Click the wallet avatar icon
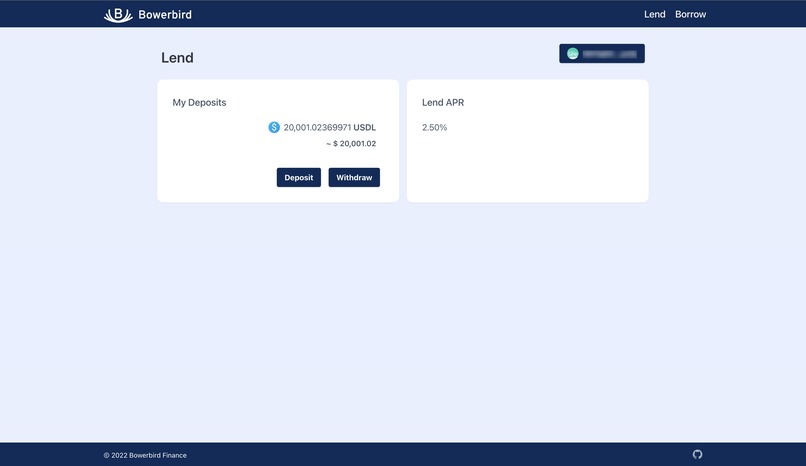This screenshot has width=806, height=466. pyautogui.click(x=573, y=53)
